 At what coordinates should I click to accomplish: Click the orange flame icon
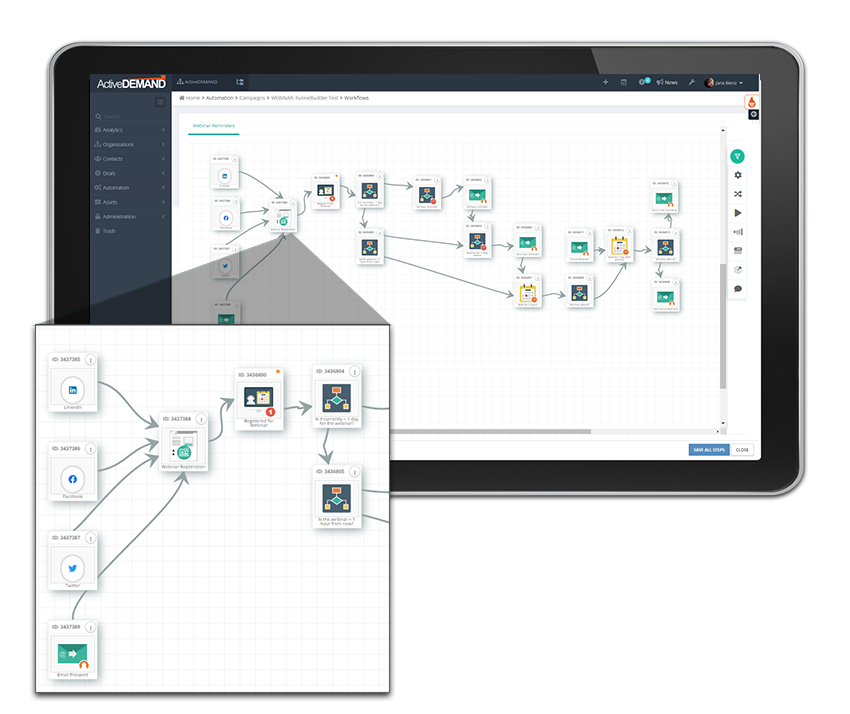tap(751, 102)
